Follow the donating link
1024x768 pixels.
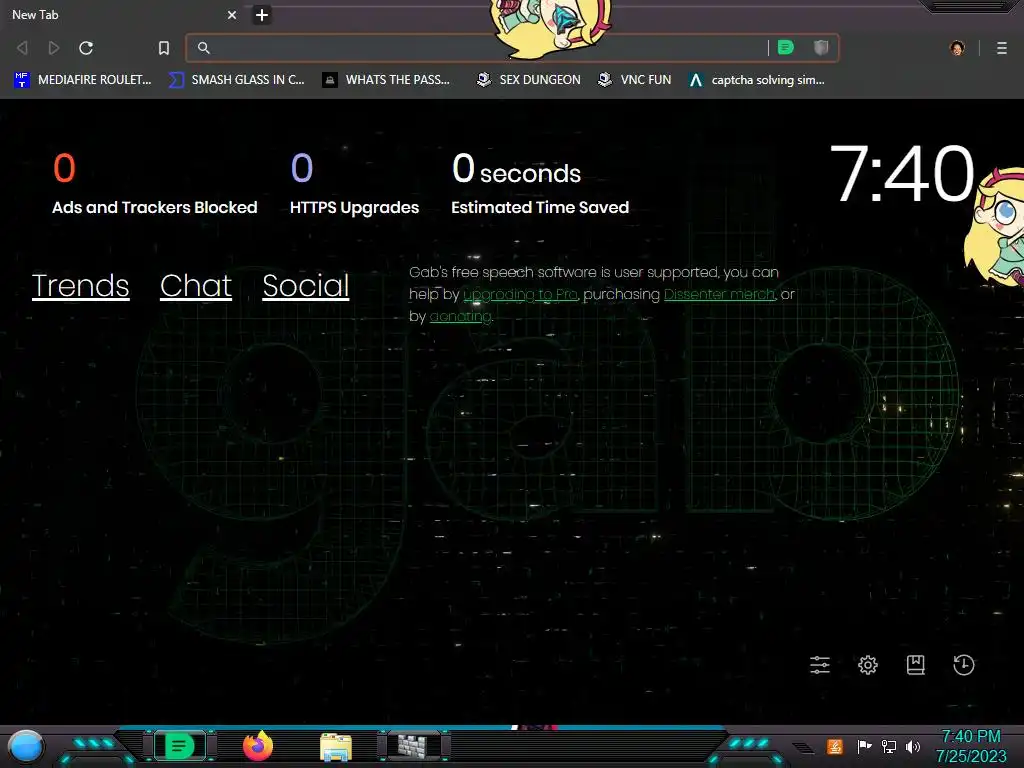pyautogui.click(x=460, y=317)
